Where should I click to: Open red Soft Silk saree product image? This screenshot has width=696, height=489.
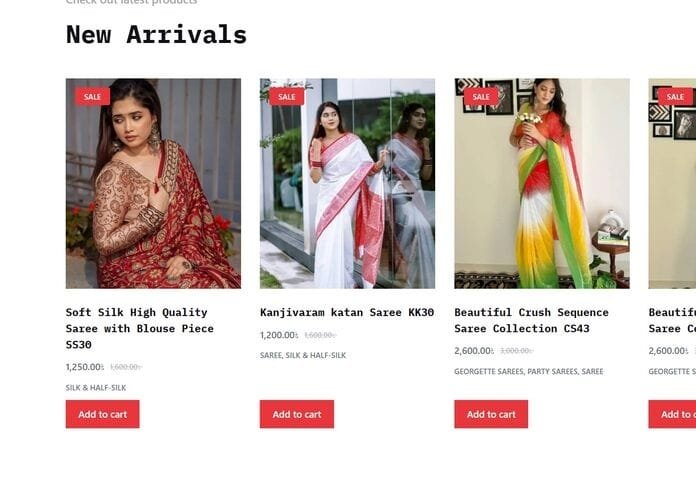pos(153,184)
